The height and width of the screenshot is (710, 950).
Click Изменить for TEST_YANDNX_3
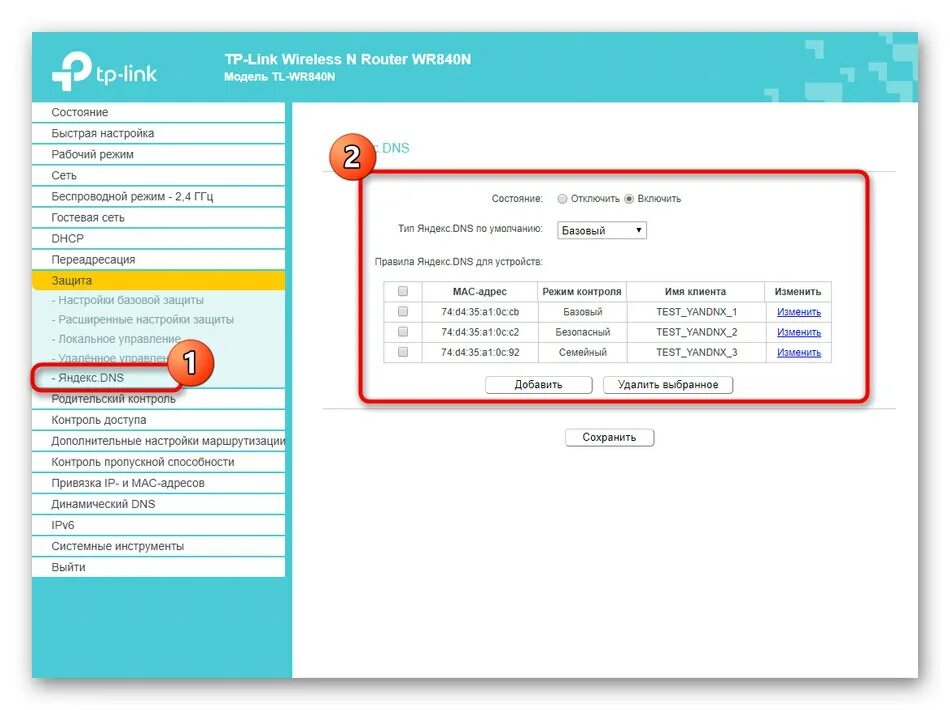click(x=799, y=353)
